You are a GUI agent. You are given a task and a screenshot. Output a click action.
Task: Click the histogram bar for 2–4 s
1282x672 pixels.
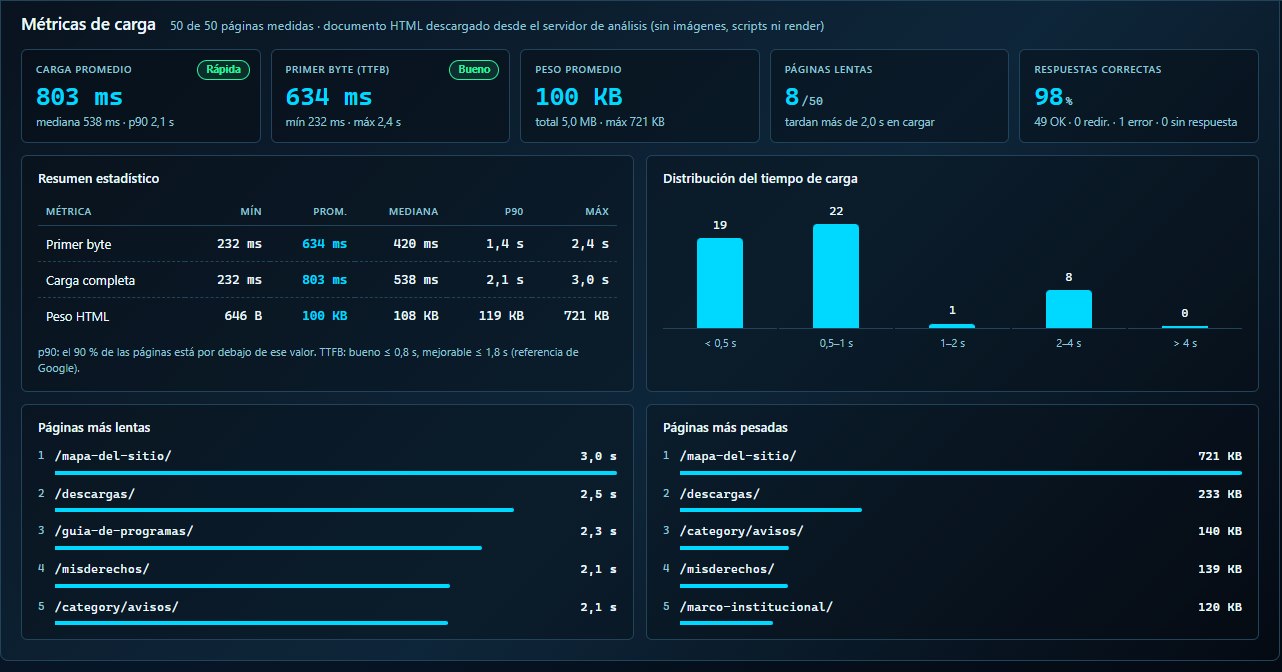(x=1069, y=309)
